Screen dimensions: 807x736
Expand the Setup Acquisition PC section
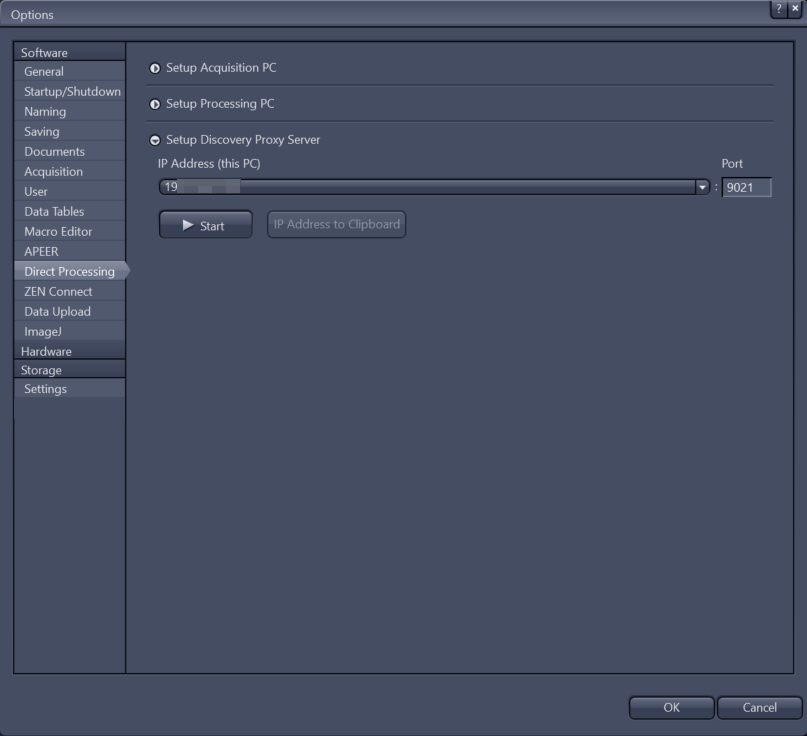(155, 68)
